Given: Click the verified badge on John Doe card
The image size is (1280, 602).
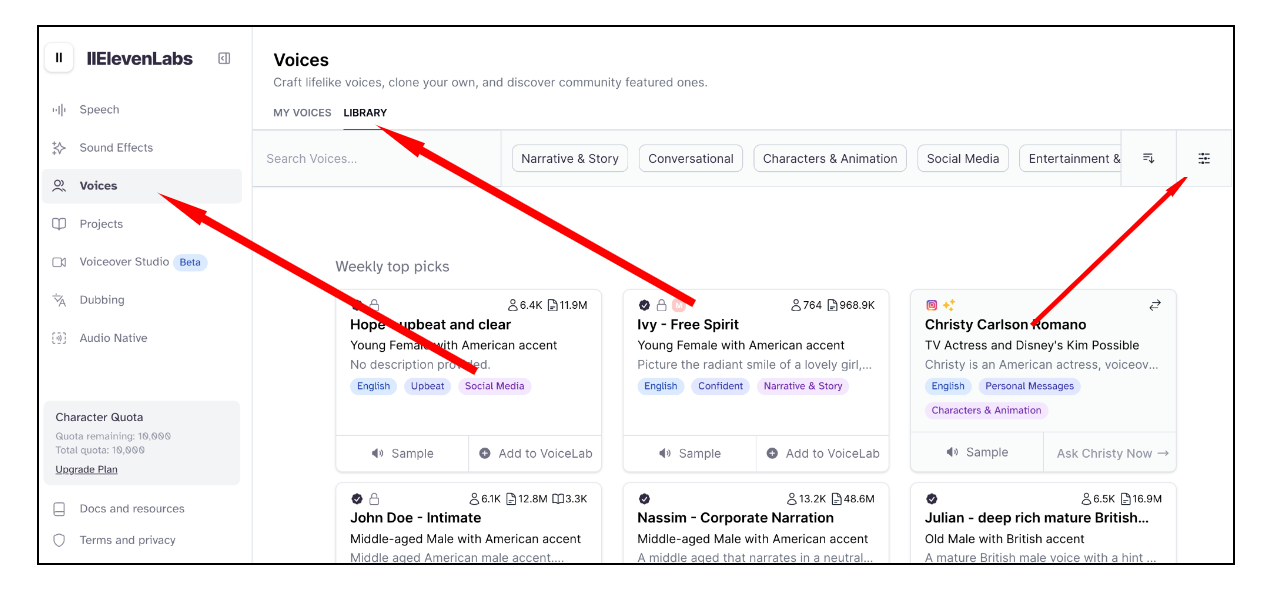Looking at the screenshot, I should (x=357, y=498).
